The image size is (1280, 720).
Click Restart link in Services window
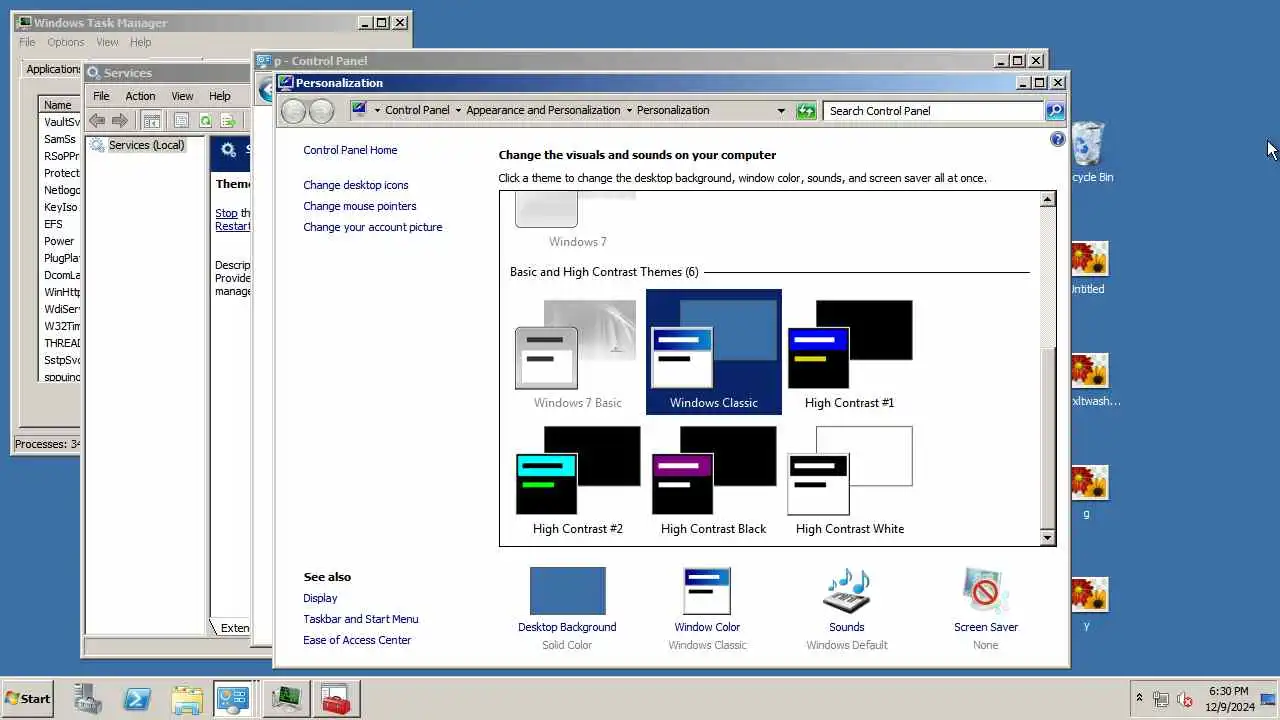(x=232, y=226)
